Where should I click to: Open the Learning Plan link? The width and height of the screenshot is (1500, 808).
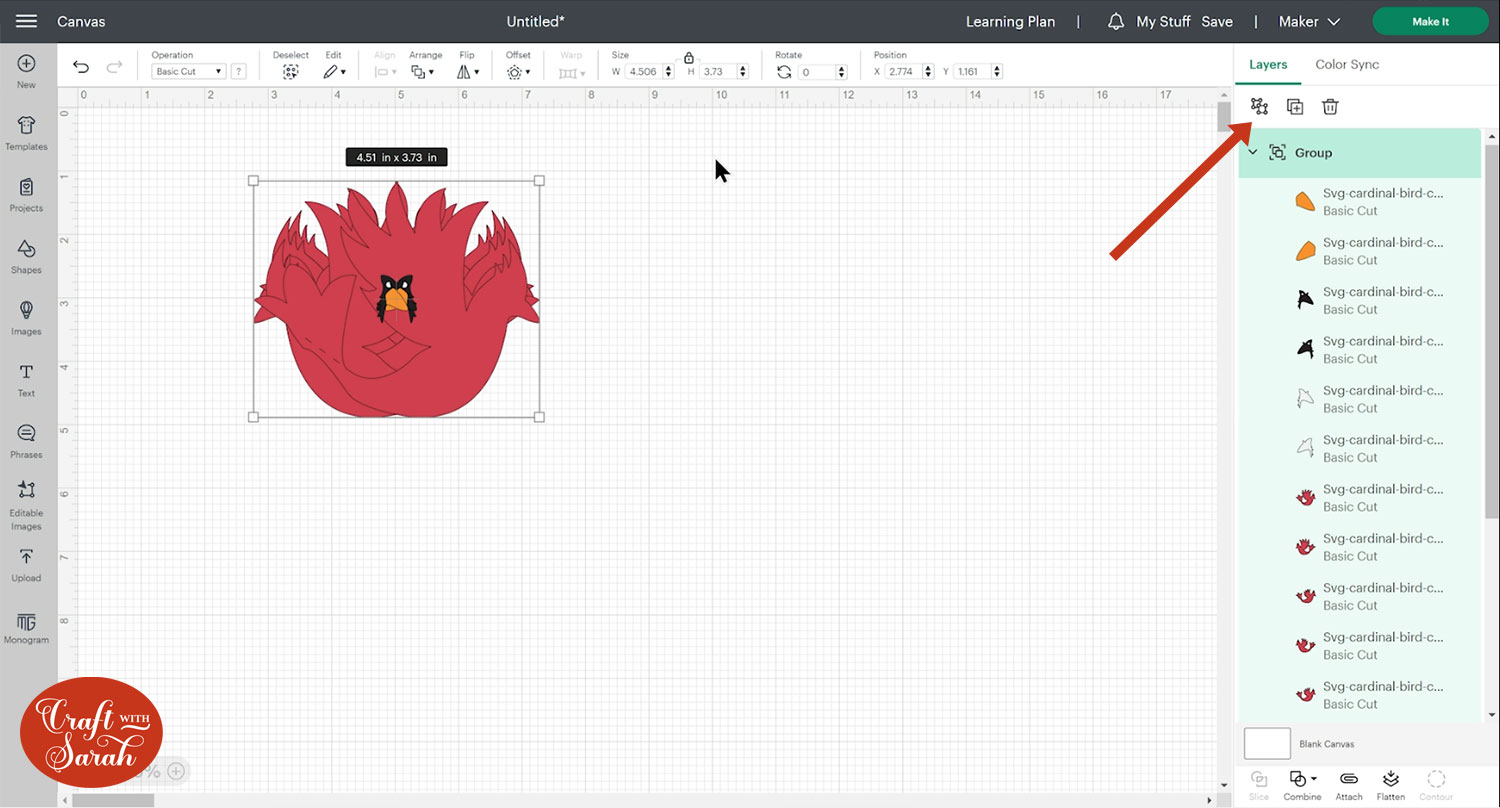pyautogui.click(x=1010, y=21)
